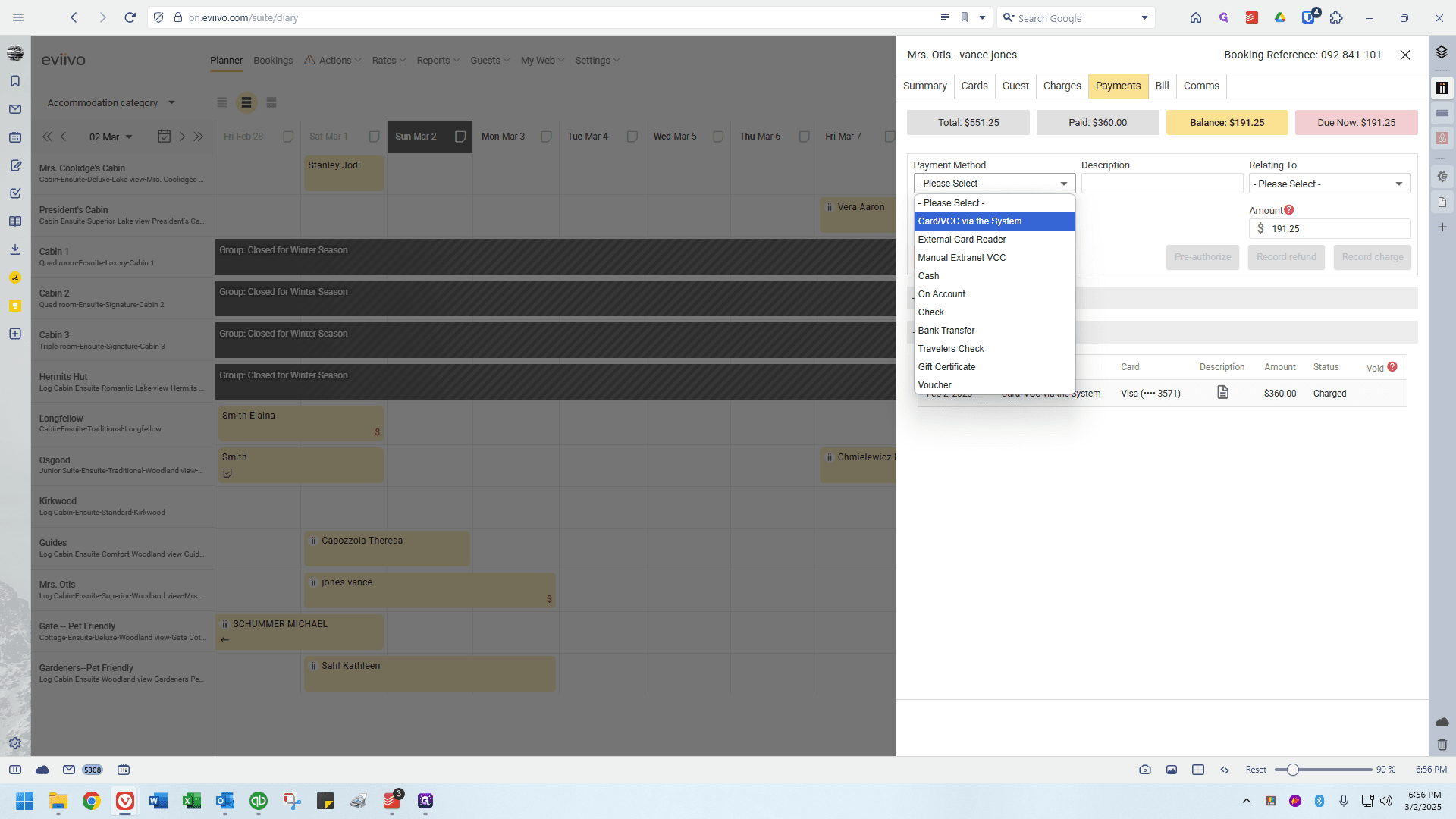Screen dimensions: 1456x819
Task: Expand the Guests menu
Action: pyautogui.click(x=490, y=61)
